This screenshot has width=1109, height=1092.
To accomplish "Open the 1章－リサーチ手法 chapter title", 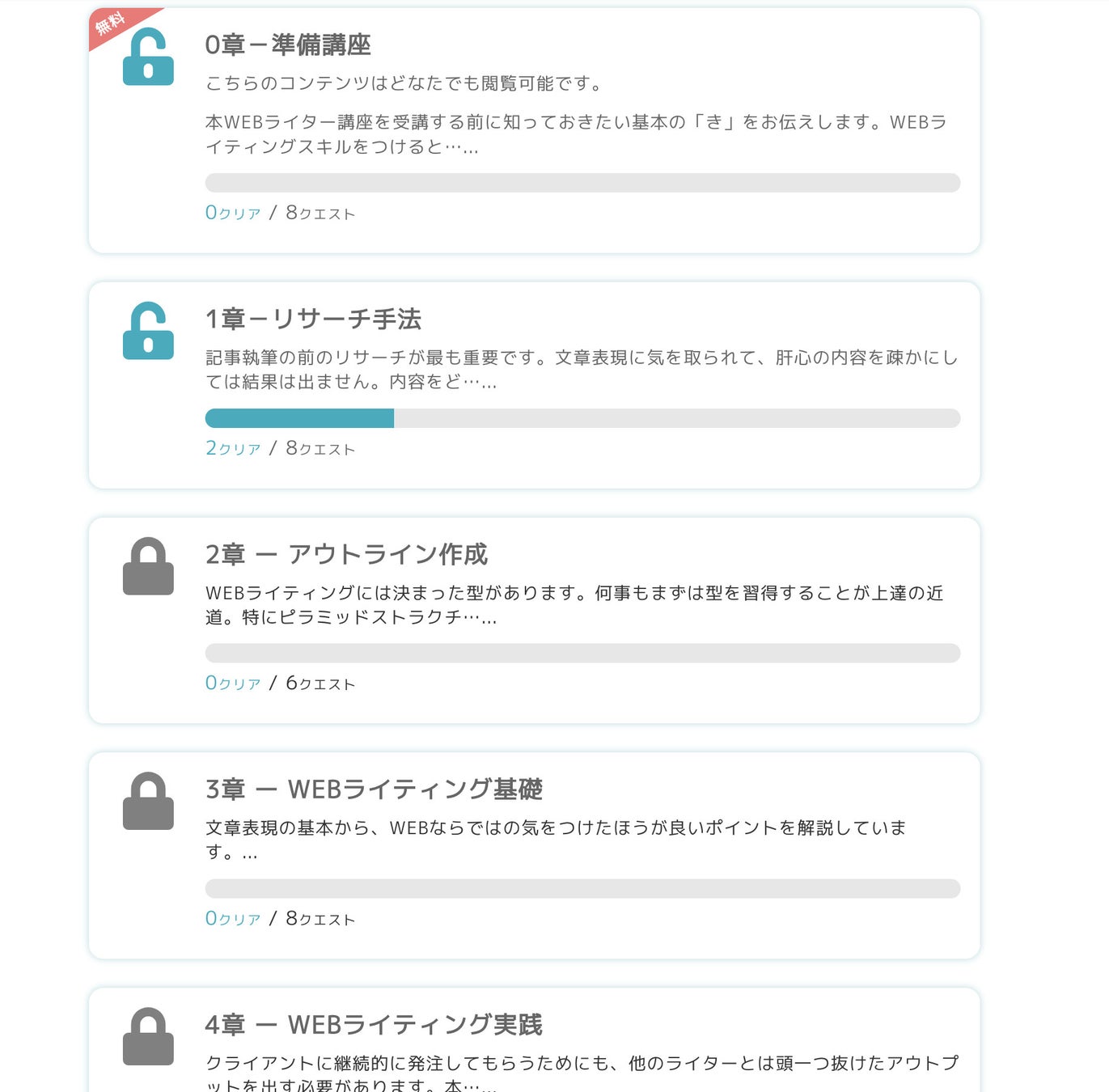I will (x=313, y=320).
